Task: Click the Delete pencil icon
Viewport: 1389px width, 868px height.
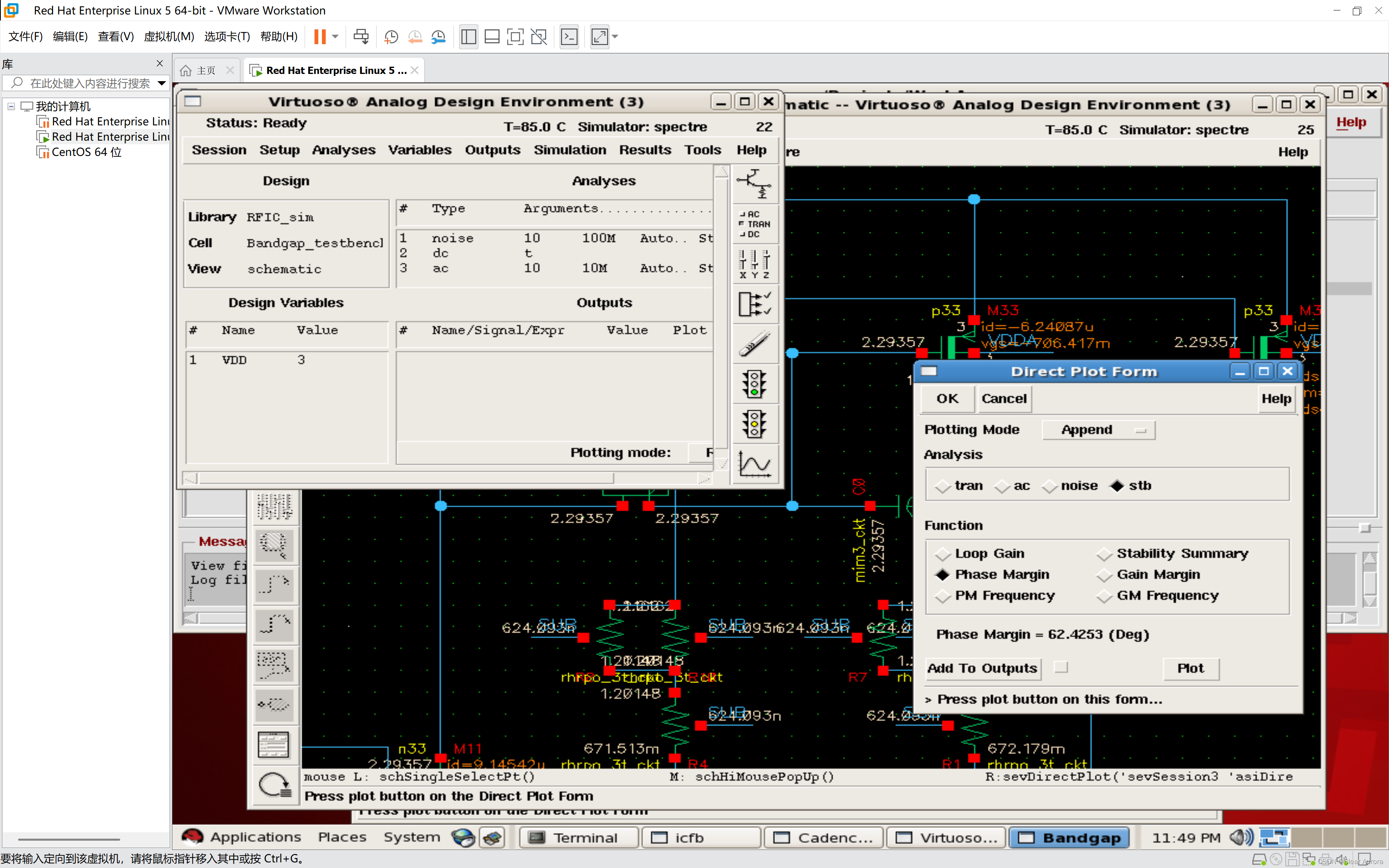Action: click(754, 343)
